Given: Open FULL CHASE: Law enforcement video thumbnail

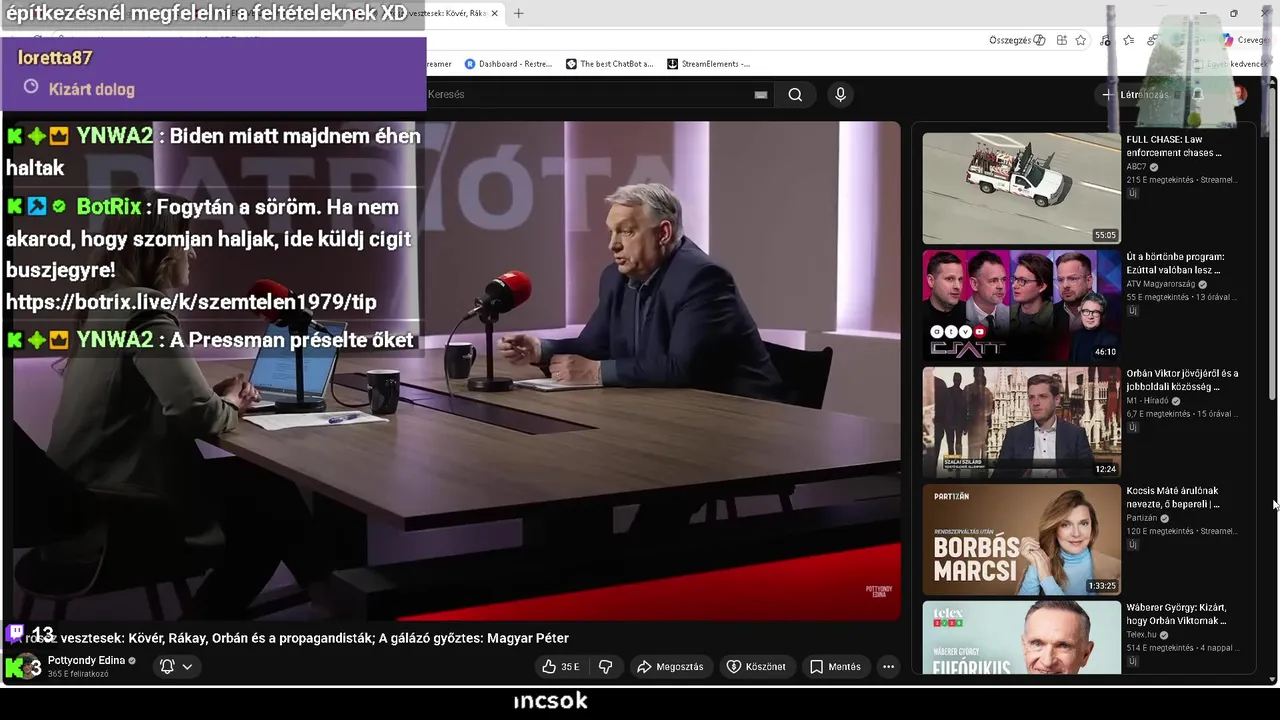Looking at the screenshot, I should click(1021, 188).
